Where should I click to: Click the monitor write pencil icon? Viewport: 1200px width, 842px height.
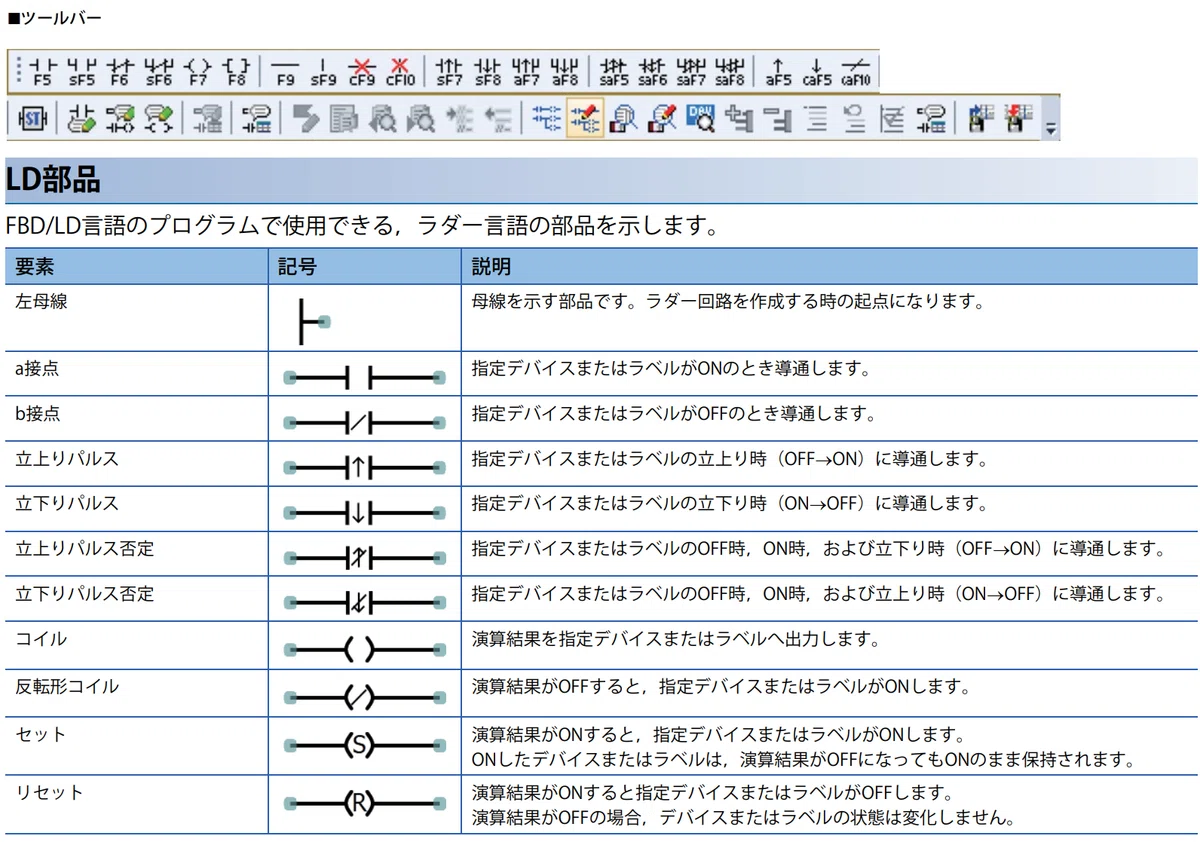pyautogui.click(x=661, y=119)
